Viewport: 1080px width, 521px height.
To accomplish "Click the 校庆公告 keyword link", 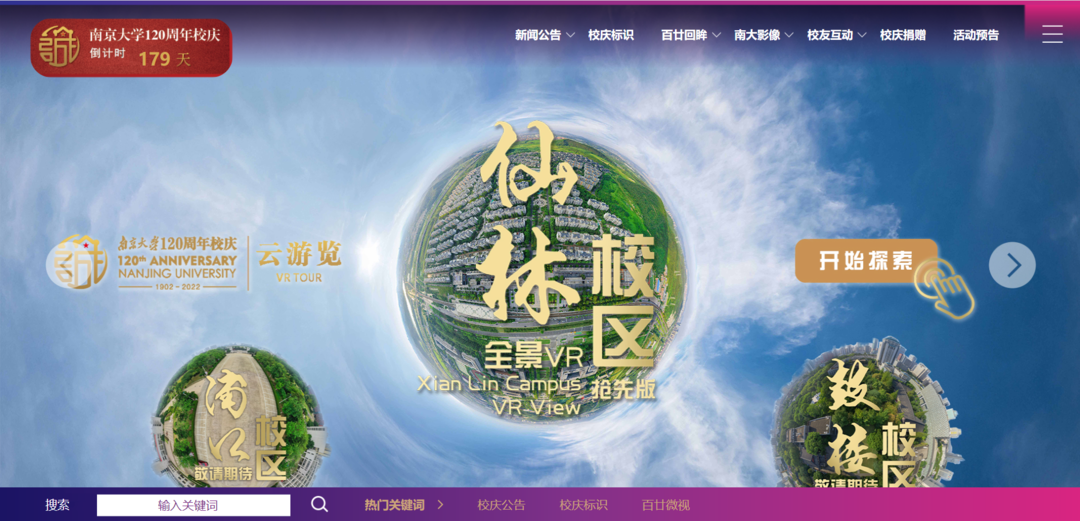I will (x=501, y=505).
